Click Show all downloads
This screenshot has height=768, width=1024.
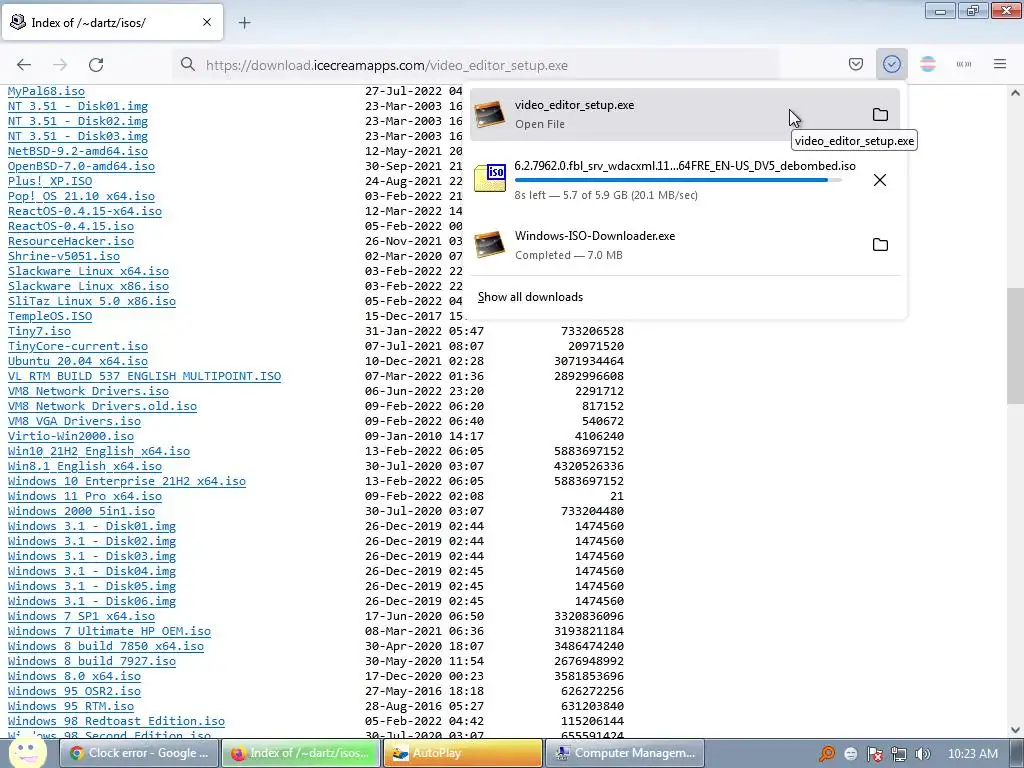pyautogui.click(x=530, y=297)
